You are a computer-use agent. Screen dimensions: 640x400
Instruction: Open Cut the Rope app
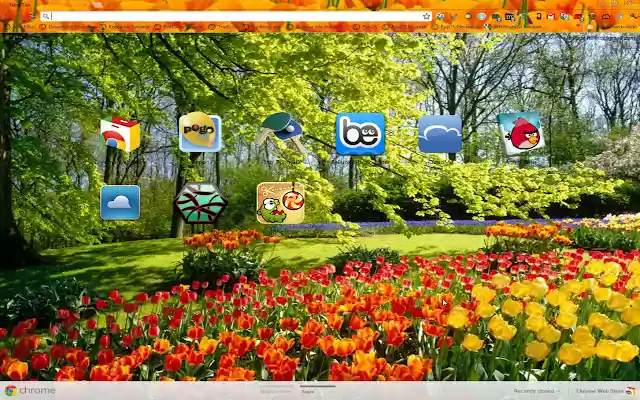click(x=280, y=203)
